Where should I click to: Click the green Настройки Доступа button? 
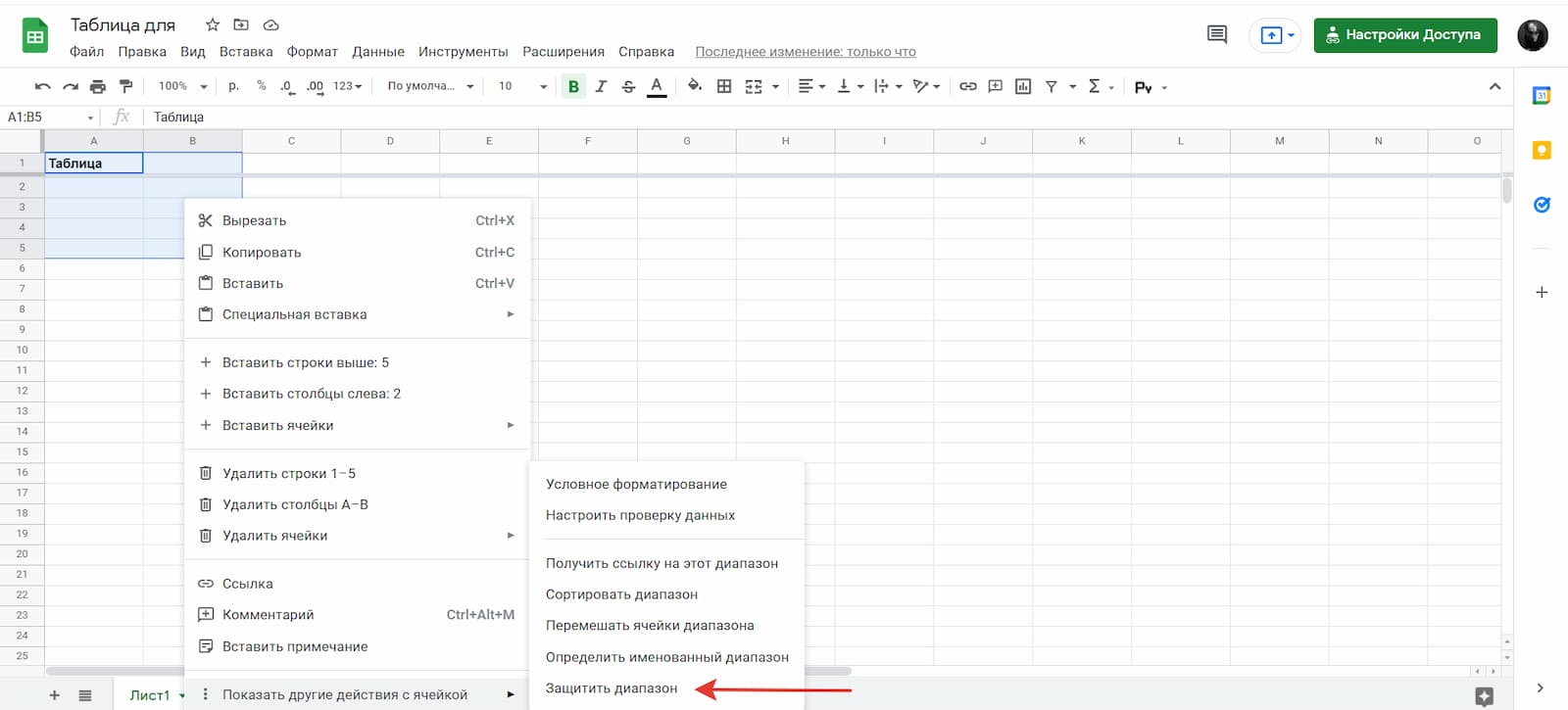coord(1404,35)
